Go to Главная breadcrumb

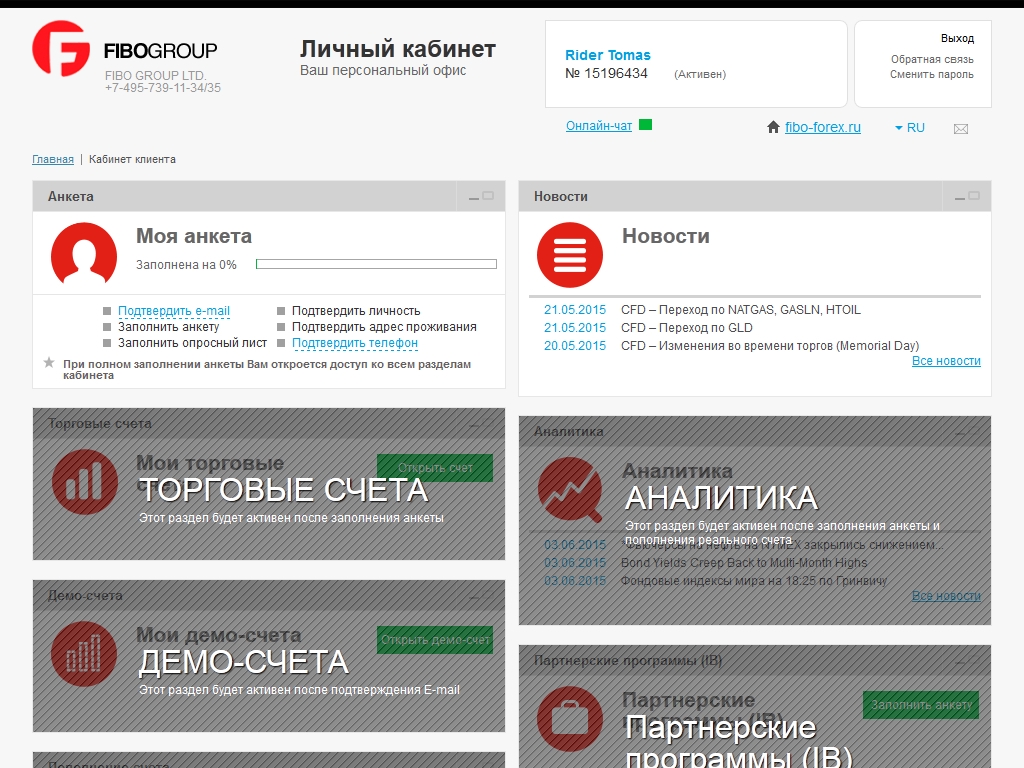point(53,159)
